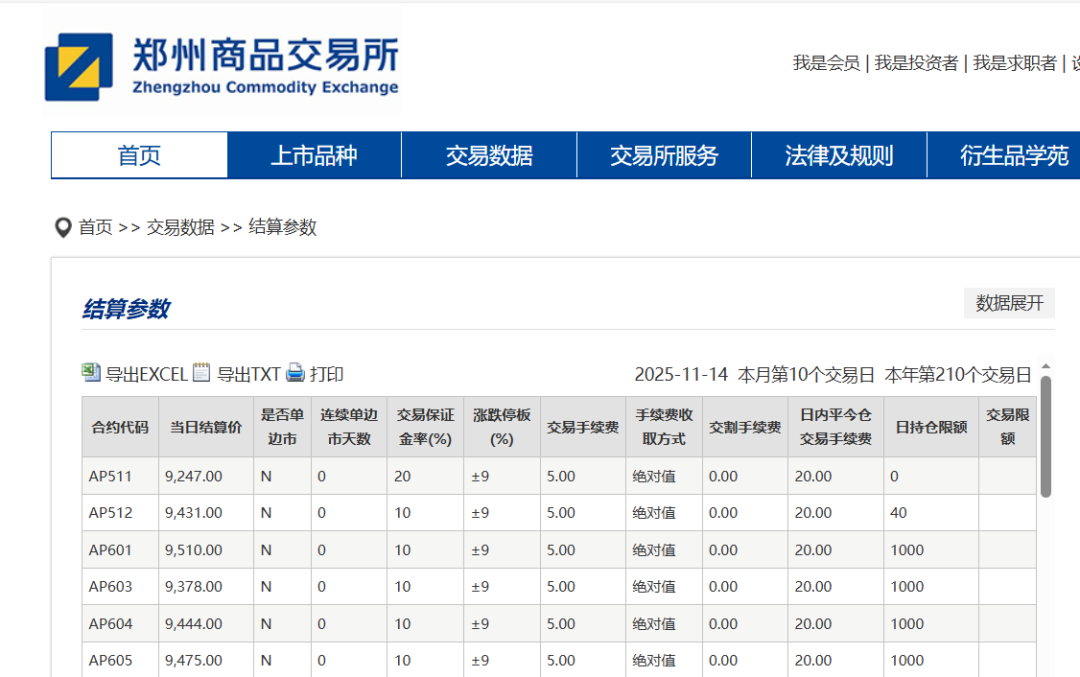Go to 我是会员 page
Viewport: 1080px width, 677px height.
pyautogui.click(x=826, y=63)
